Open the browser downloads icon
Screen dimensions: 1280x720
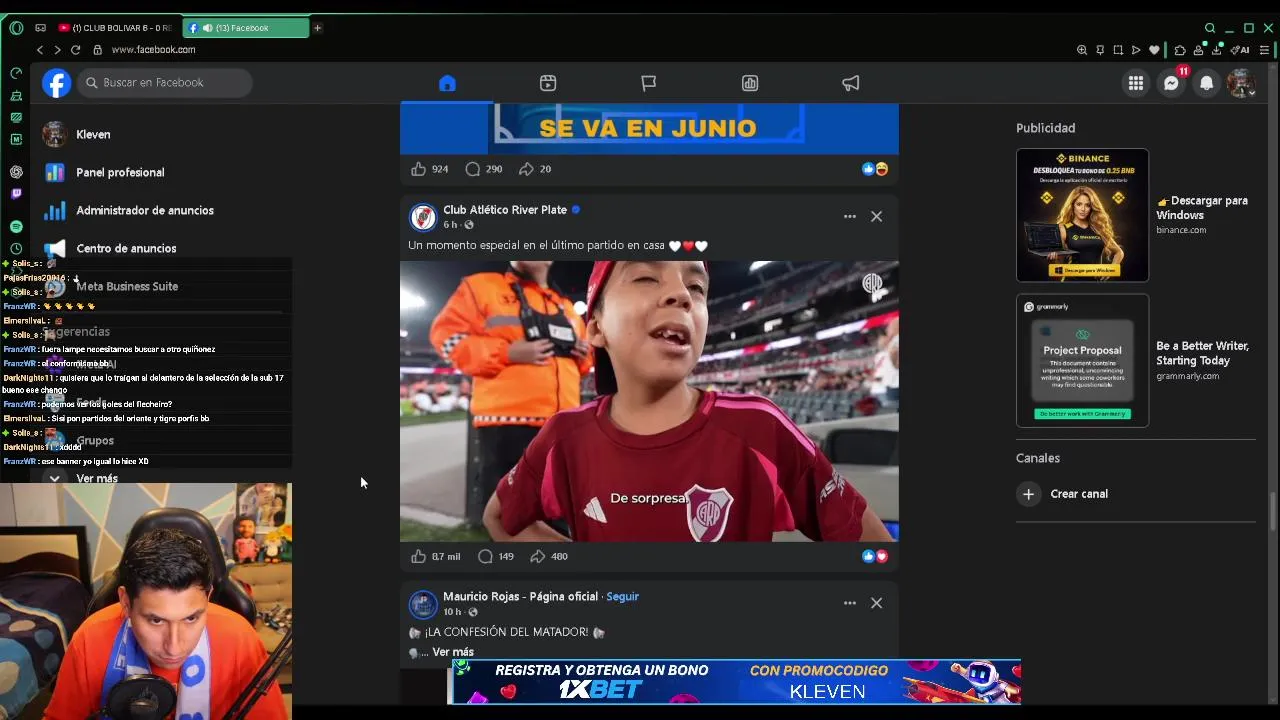(1216, 50)
